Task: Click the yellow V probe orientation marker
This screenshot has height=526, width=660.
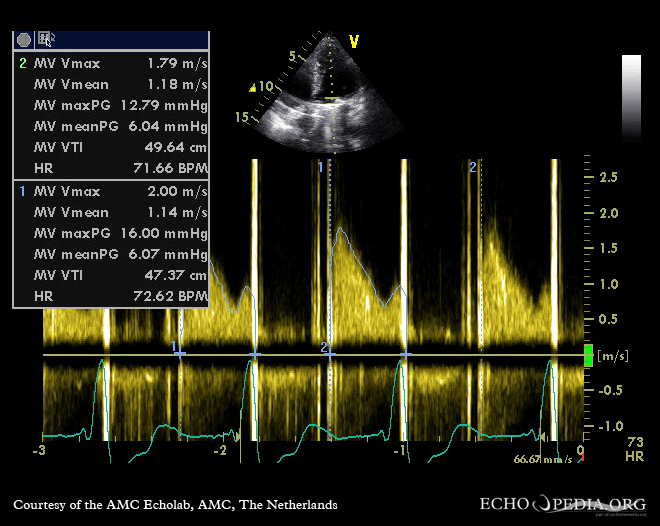Action: (353, 41)
